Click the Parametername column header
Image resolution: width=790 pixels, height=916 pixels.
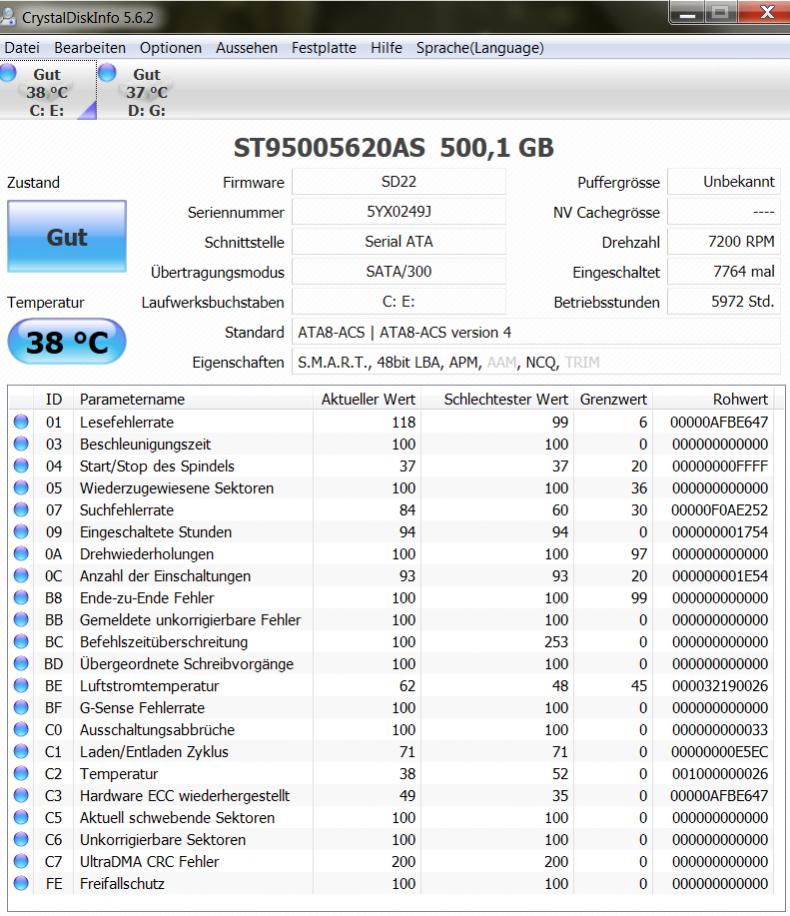(193, 399)
